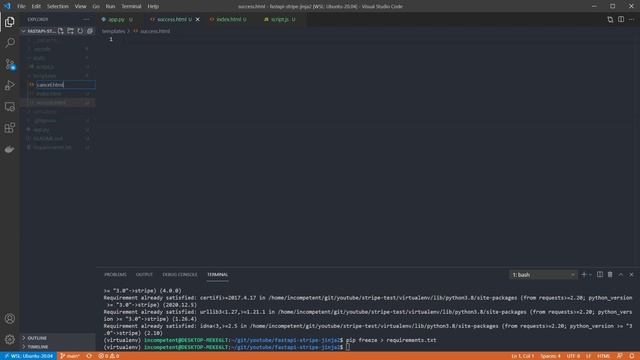This screenshot has height=360, width=640.
Task: Refresh the Explorer file tree
Action: click(x=80, y=31)
